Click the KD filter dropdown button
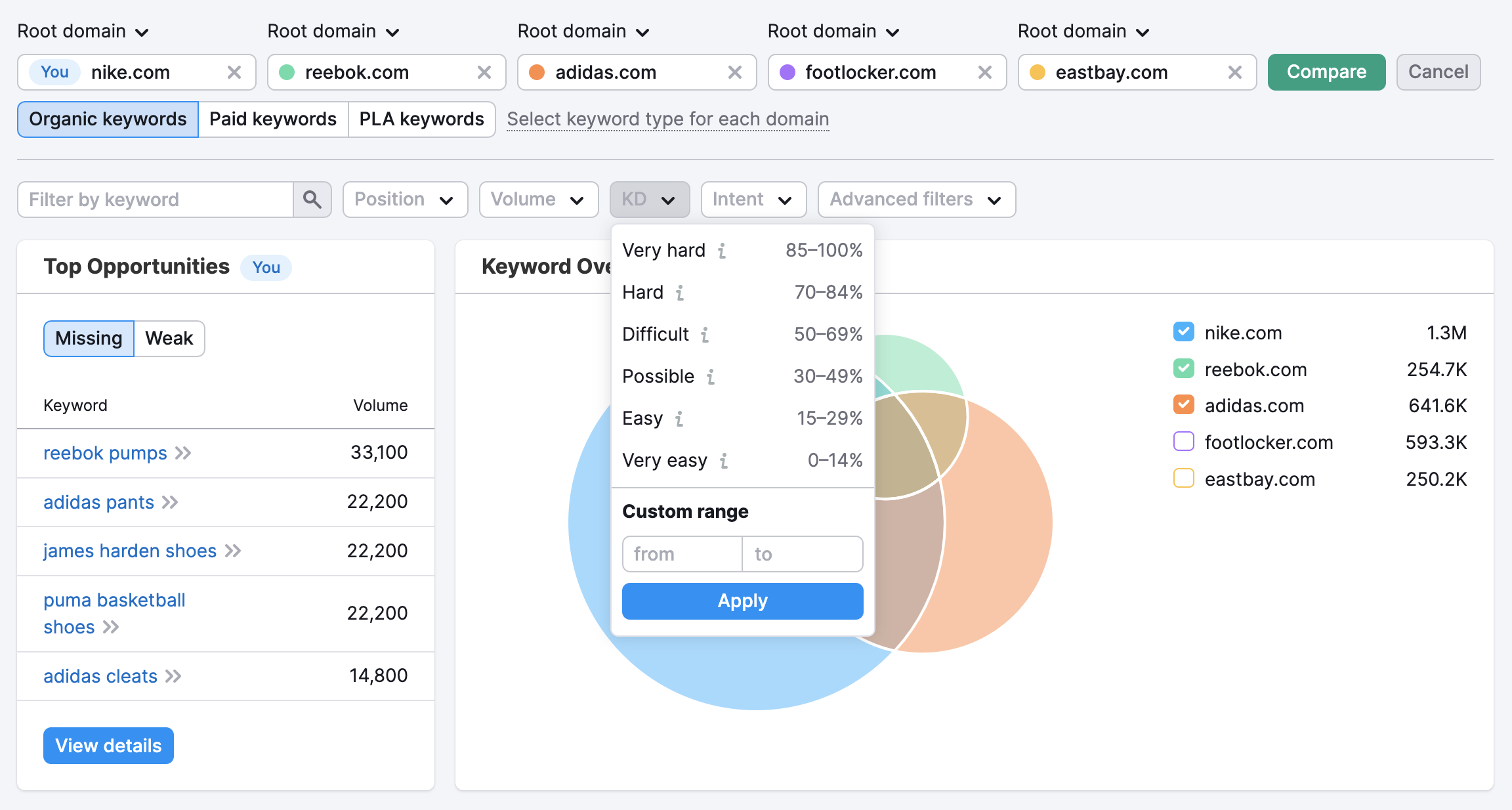 click(x=647, y=199)
